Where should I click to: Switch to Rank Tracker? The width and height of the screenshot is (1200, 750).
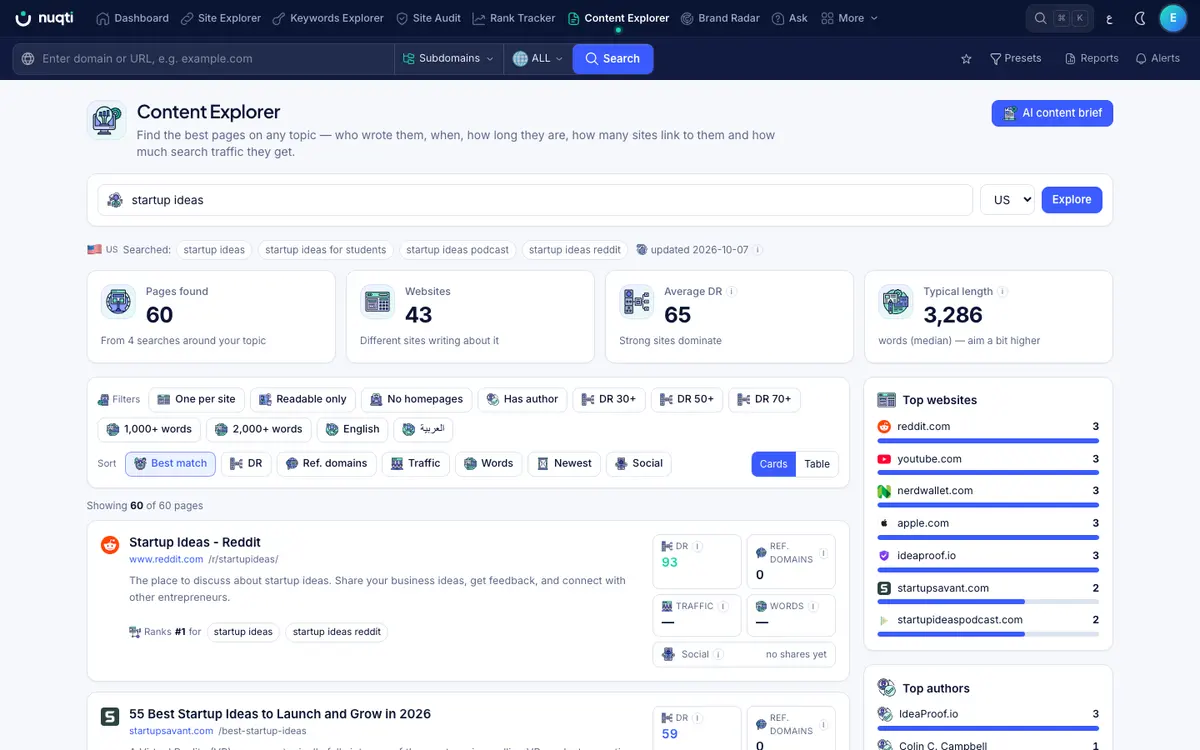[x=514, y=18]
